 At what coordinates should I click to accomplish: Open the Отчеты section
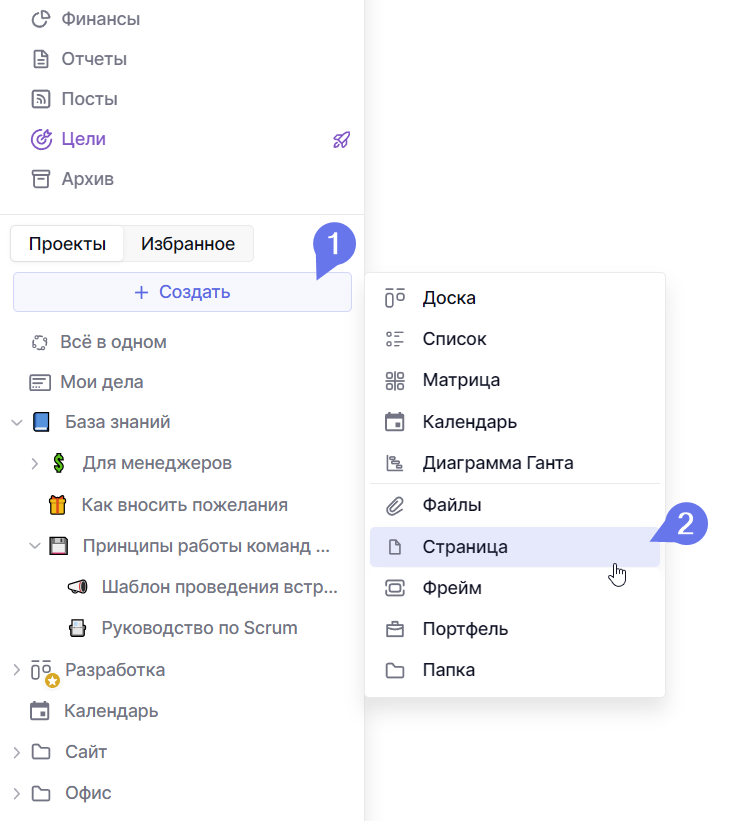(x=94, y=59)
